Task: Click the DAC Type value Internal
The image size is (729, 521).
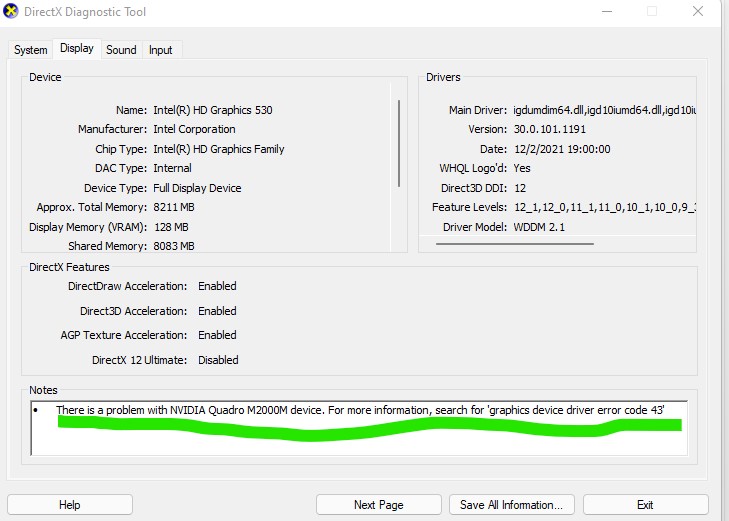Action: tap(172, 168)
